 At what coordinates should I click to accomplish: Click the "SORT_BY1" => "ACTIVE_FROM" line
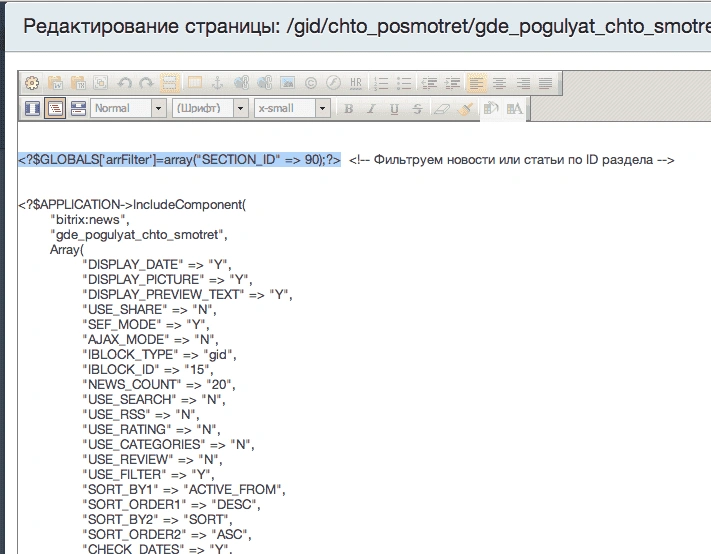[184, 489]
